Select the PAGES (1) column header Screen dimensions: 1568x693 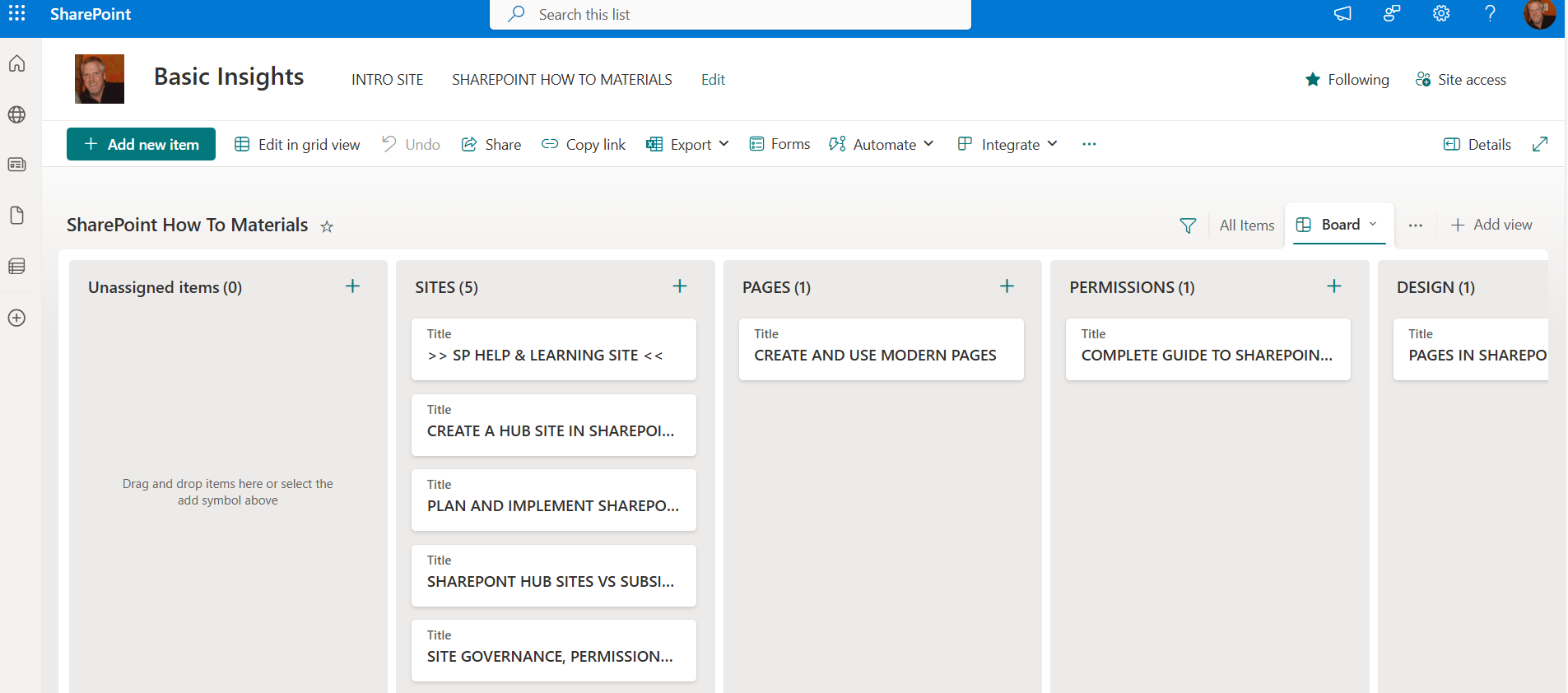776,287
